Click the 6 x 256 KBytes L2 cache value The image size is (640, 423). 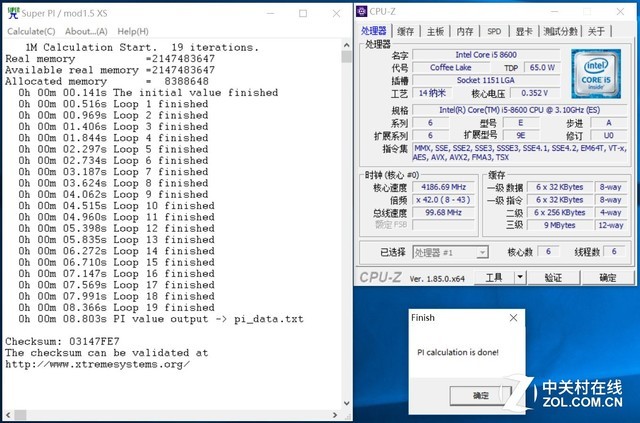point(560,212)
